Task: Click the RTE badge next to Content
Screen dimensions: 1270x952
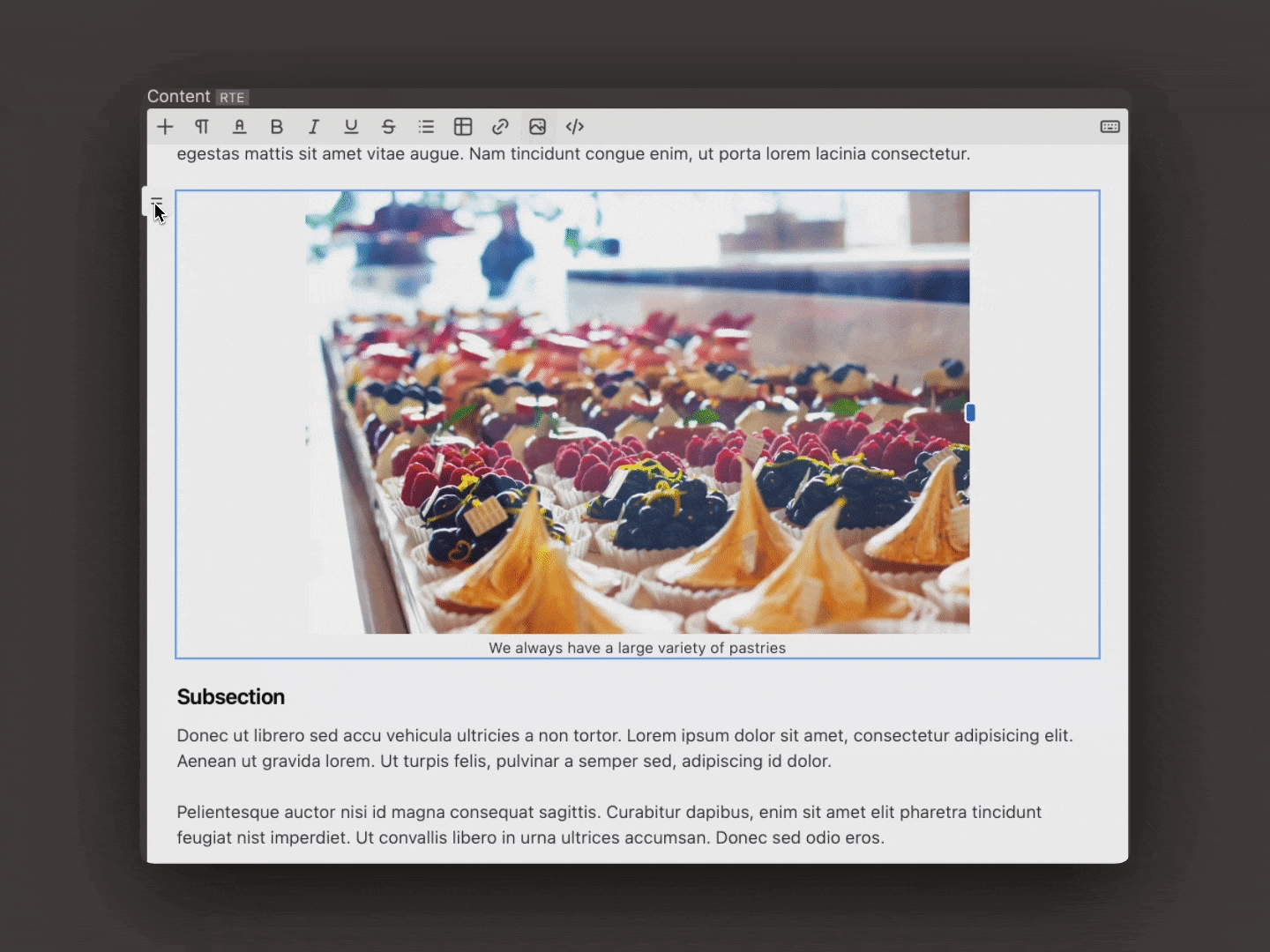Action: (232, 97)
